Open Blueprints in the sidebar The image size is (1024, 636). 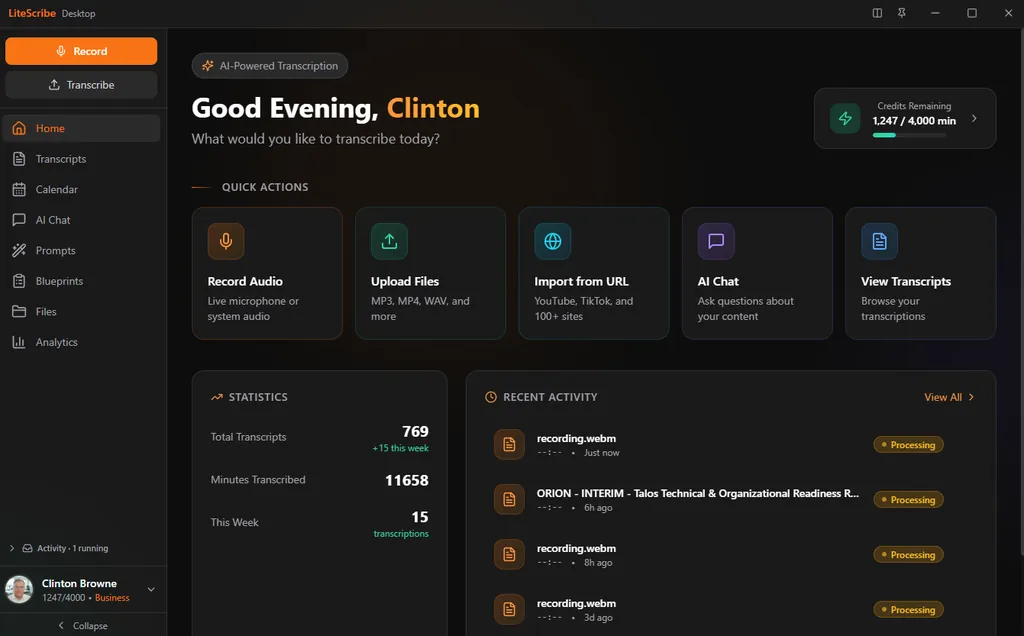tap(81, 281)
